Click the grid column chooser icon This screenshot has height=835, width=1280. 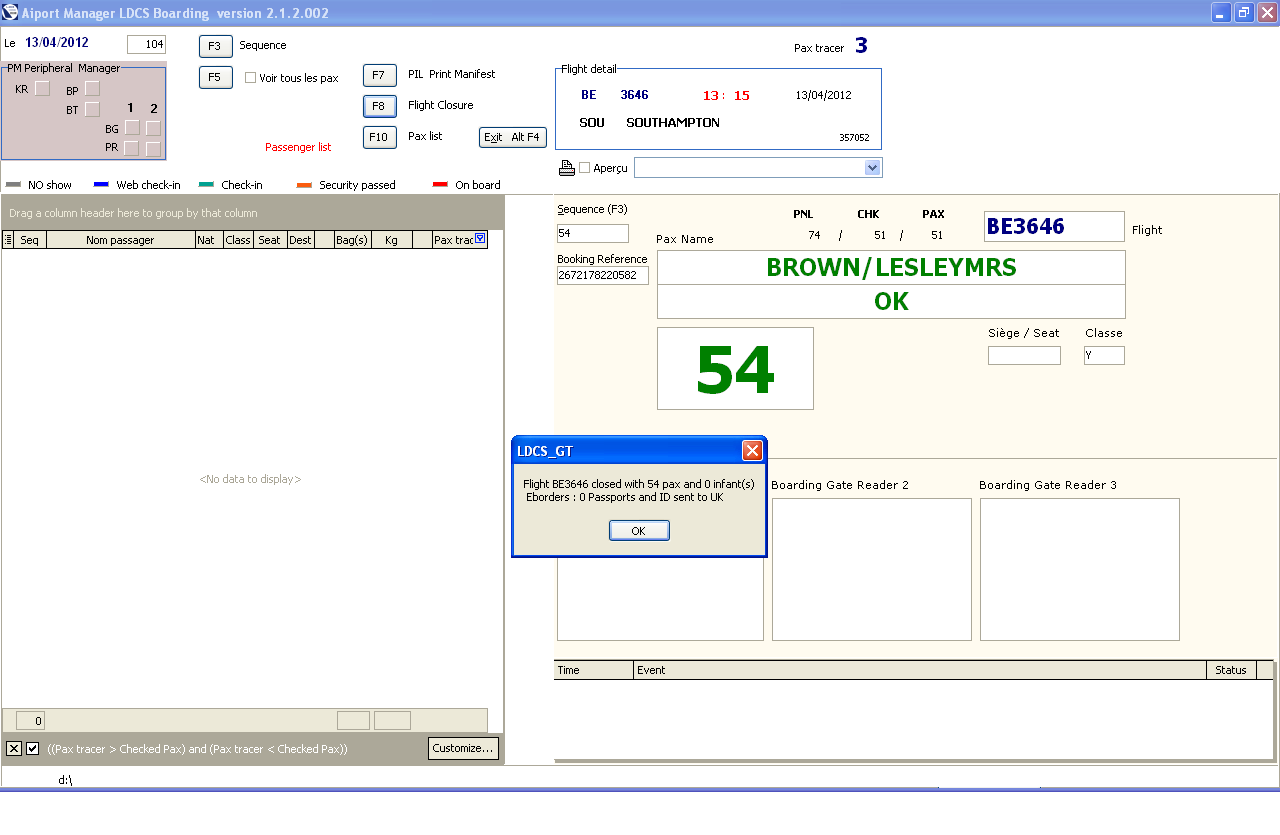point(9,240)
